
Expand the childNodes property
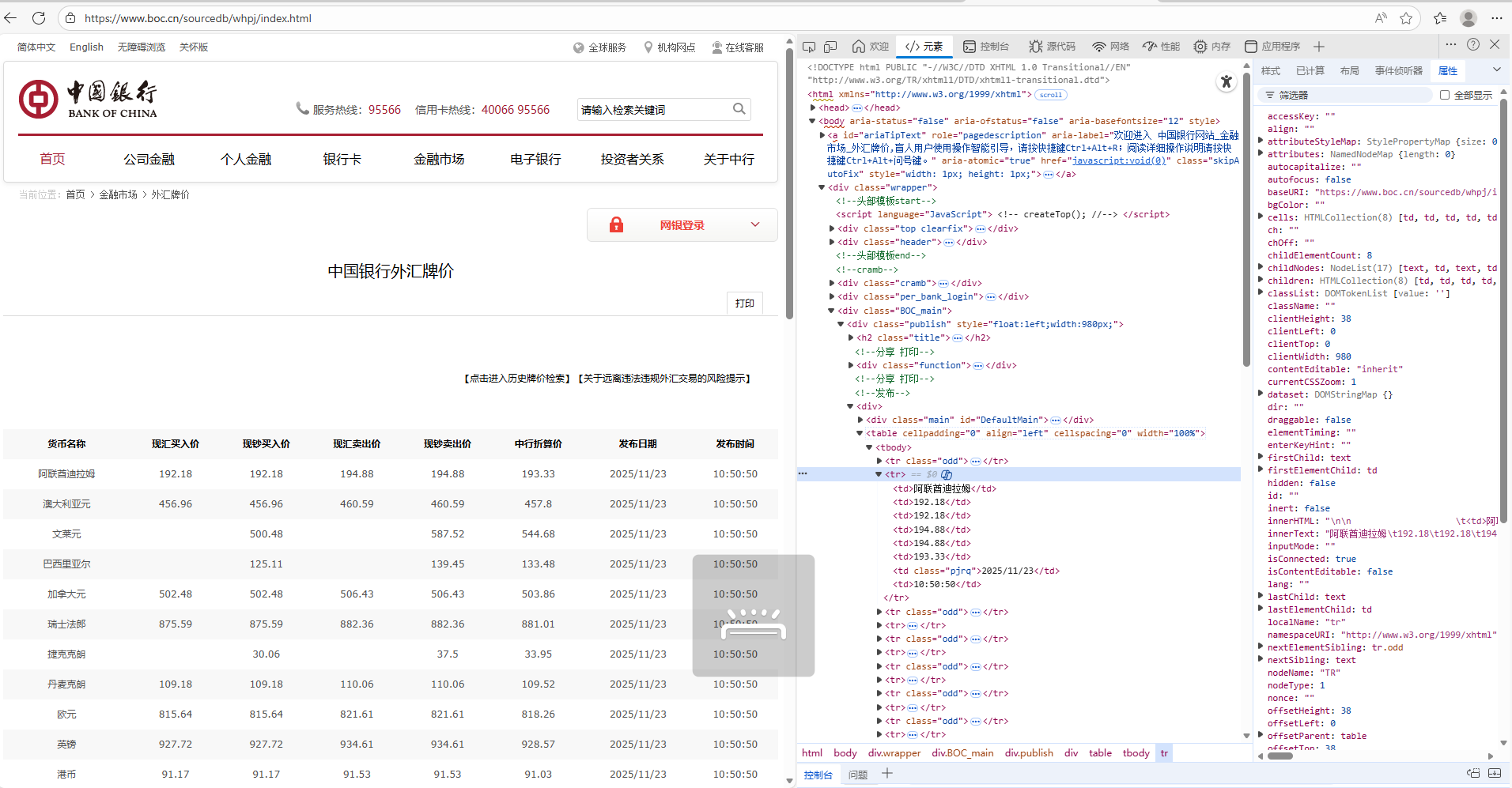1261,268
